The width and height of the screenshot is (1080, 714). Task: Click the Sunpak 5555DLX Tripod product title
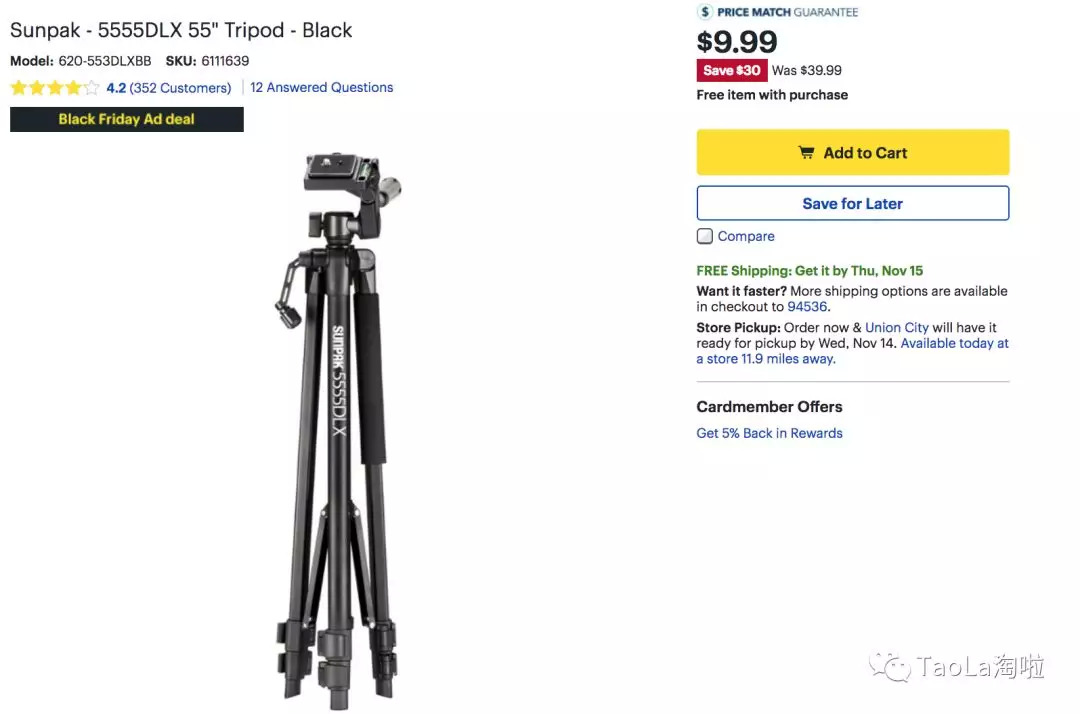pyautogui.click(x=181, y=30)
